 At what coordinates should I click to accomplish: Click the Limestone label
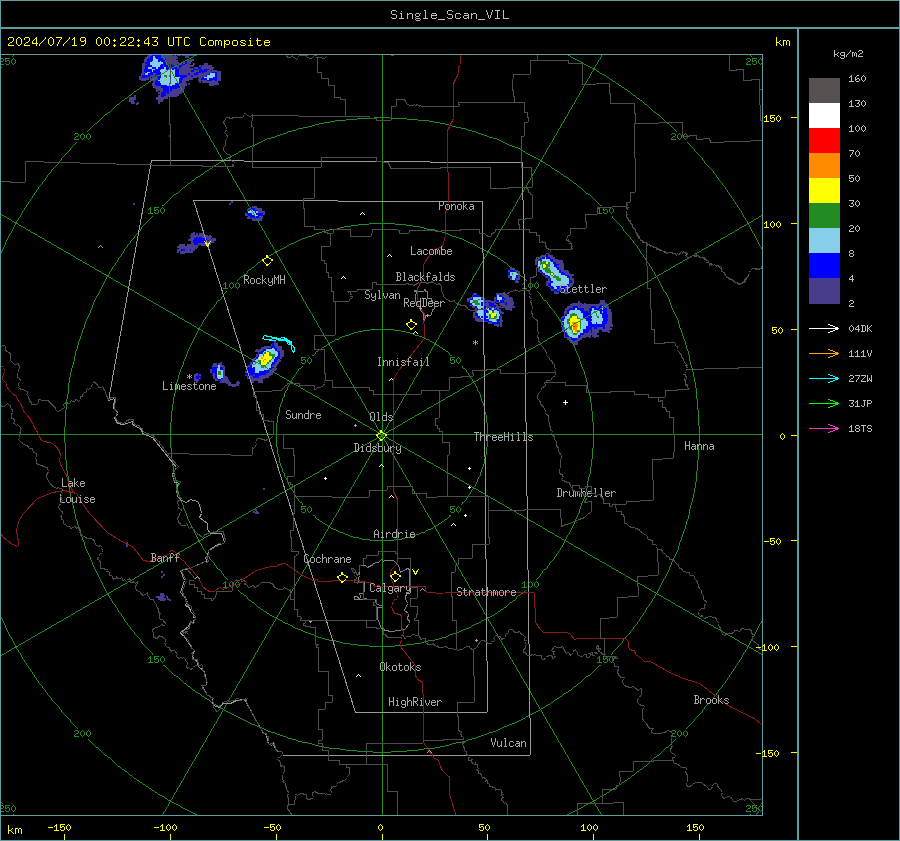[189, 386]
